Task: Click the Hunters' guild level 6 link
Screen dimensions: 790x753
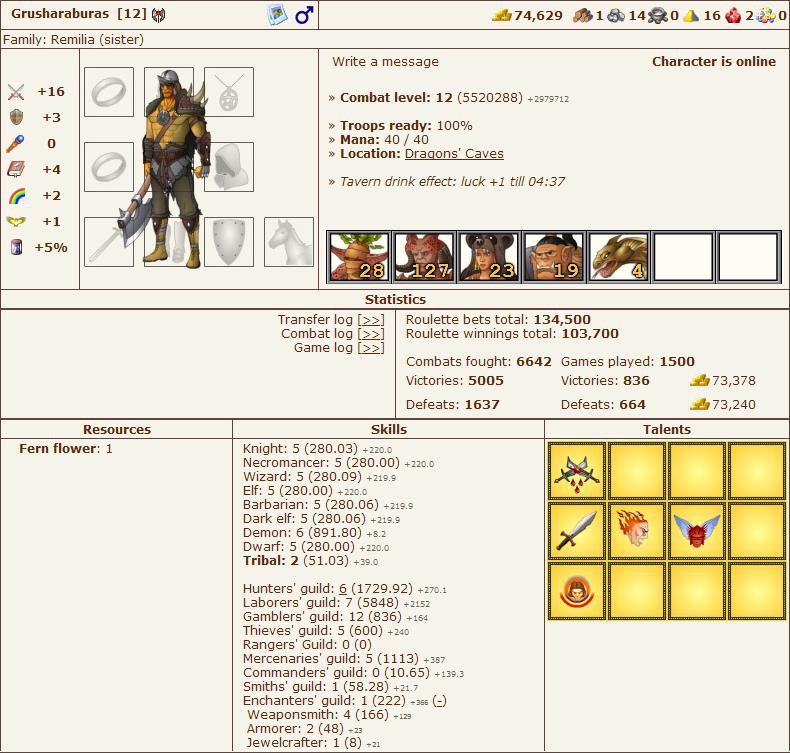Action: pyautogui.click(x=343, y=589)
